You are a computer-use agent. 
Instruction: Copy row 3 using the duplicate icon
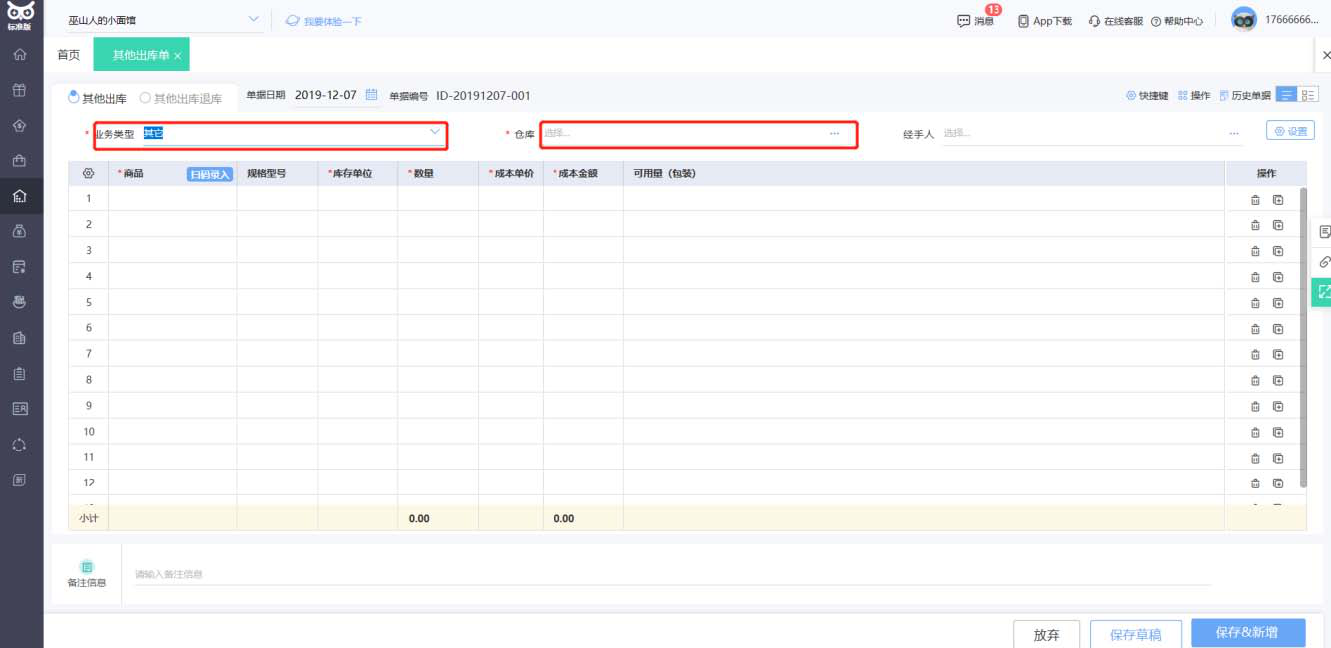pos(1277,251)
